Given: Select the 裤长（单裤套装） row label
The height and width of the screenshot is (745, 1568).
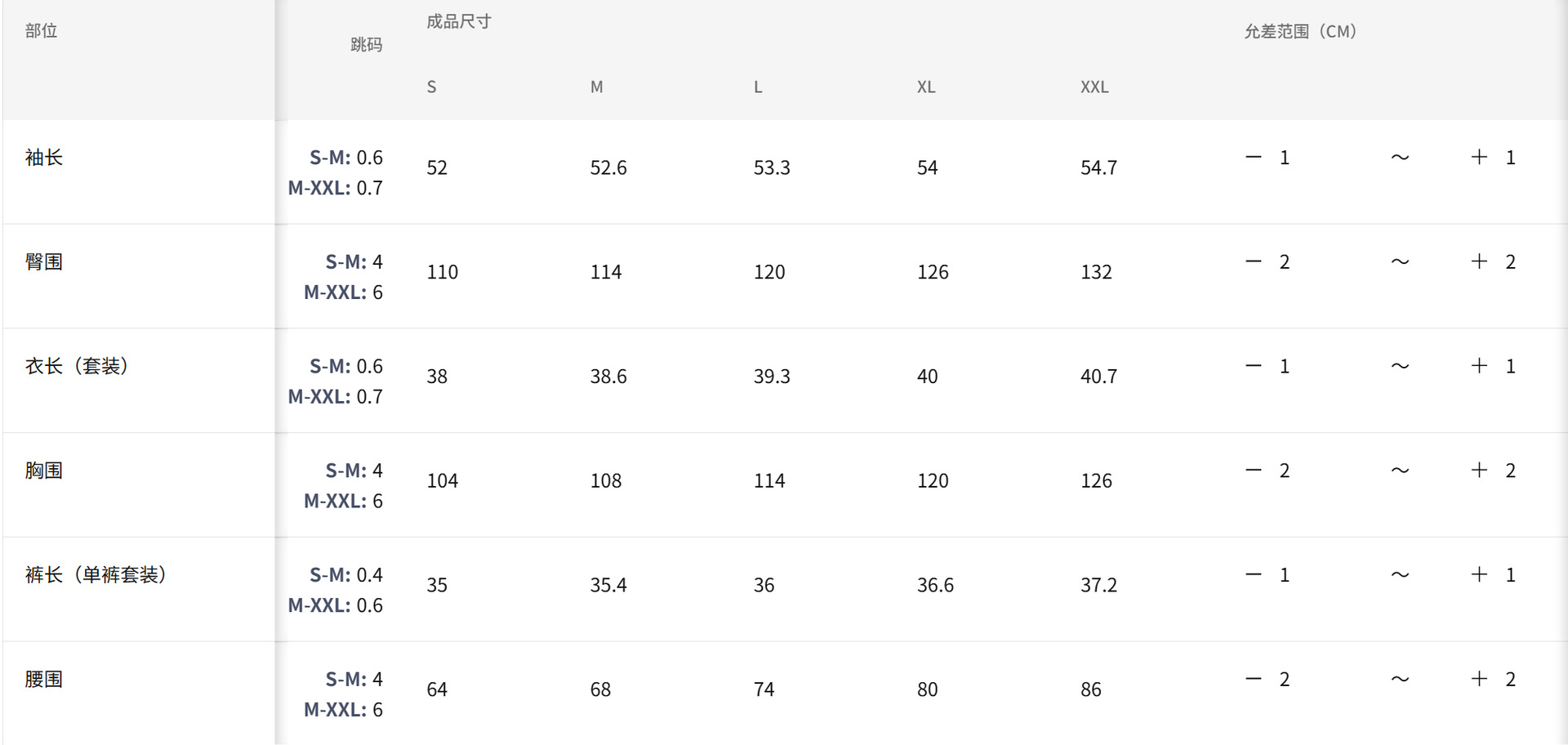Looking at the screenshot, I should point(96,575).
